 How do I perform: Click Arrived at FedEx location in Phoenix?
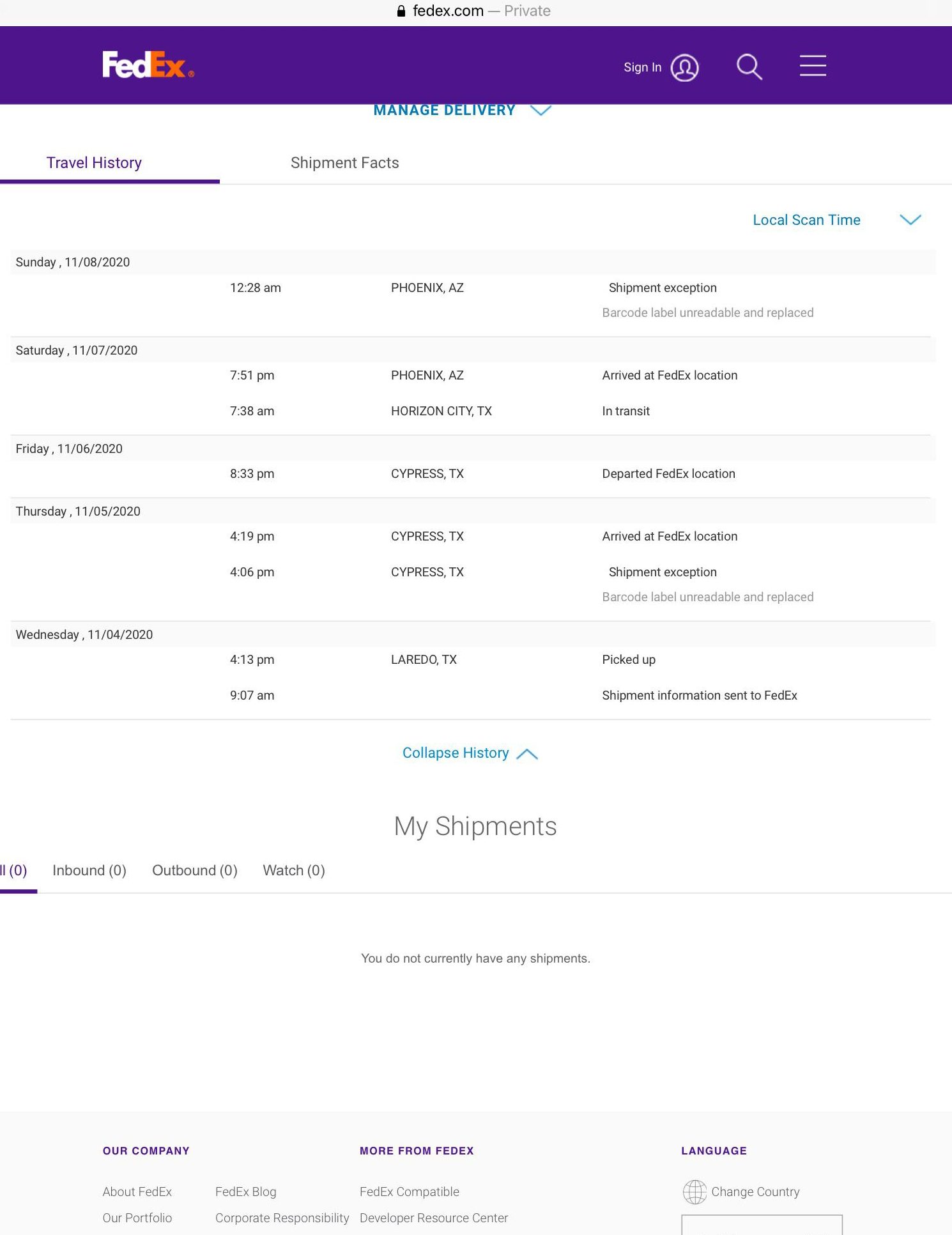click(670, 375)
